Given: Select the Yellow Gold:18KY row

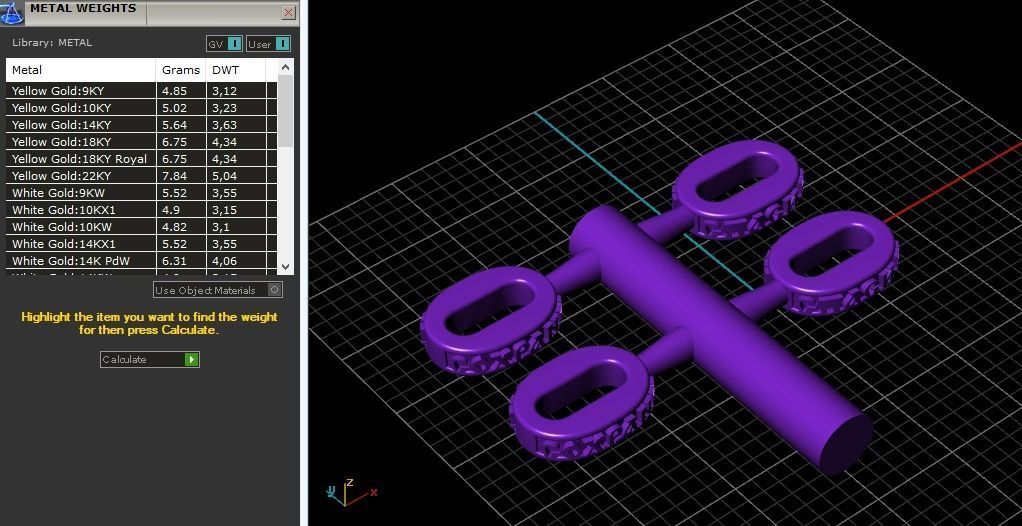Looking at the screenshot, I should click(x=141, y=141).
